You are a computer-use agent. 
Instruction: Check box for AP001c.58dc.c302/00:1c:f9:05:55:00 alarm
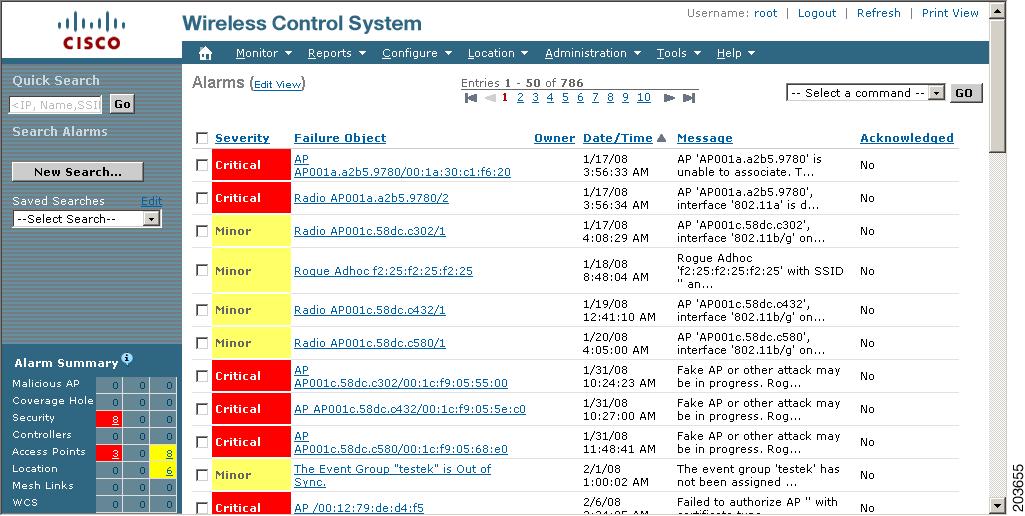(x=202, y=377)
